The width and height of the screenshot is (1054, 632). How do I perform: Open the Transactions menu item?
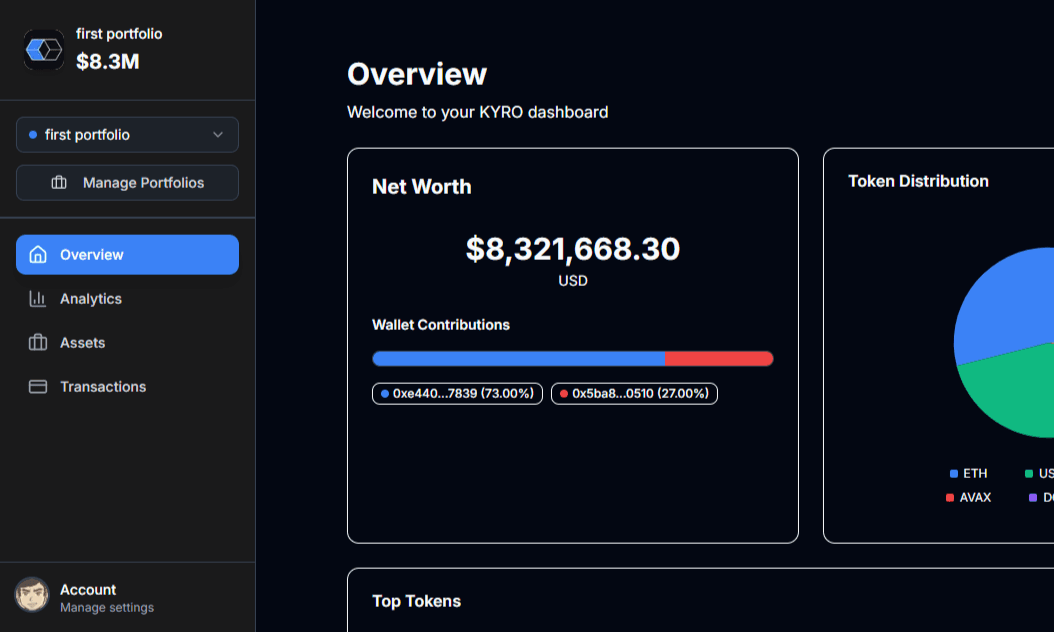[x=103, y=387]
